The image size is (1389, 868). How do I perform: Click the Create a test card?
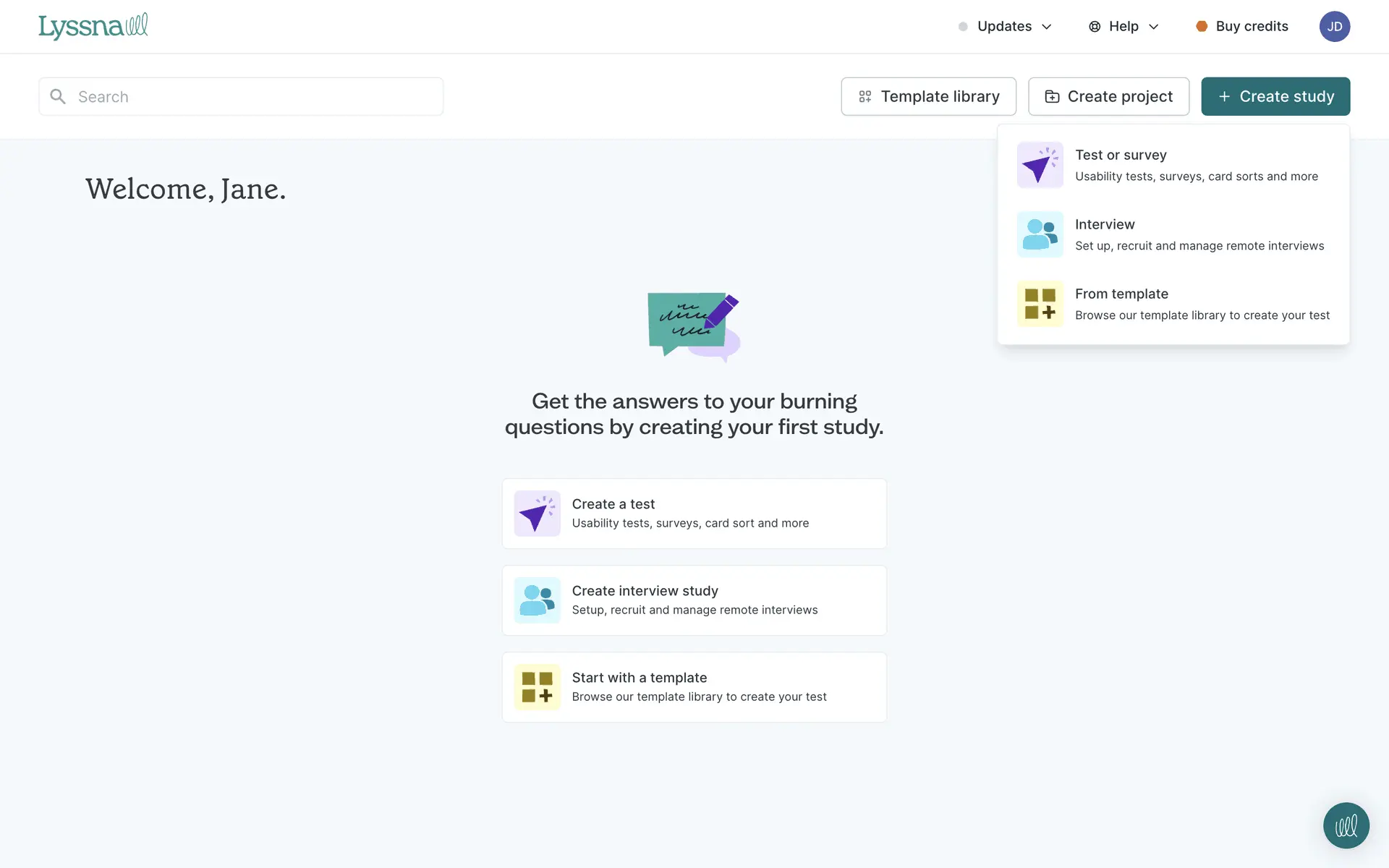tap(694, 514)
